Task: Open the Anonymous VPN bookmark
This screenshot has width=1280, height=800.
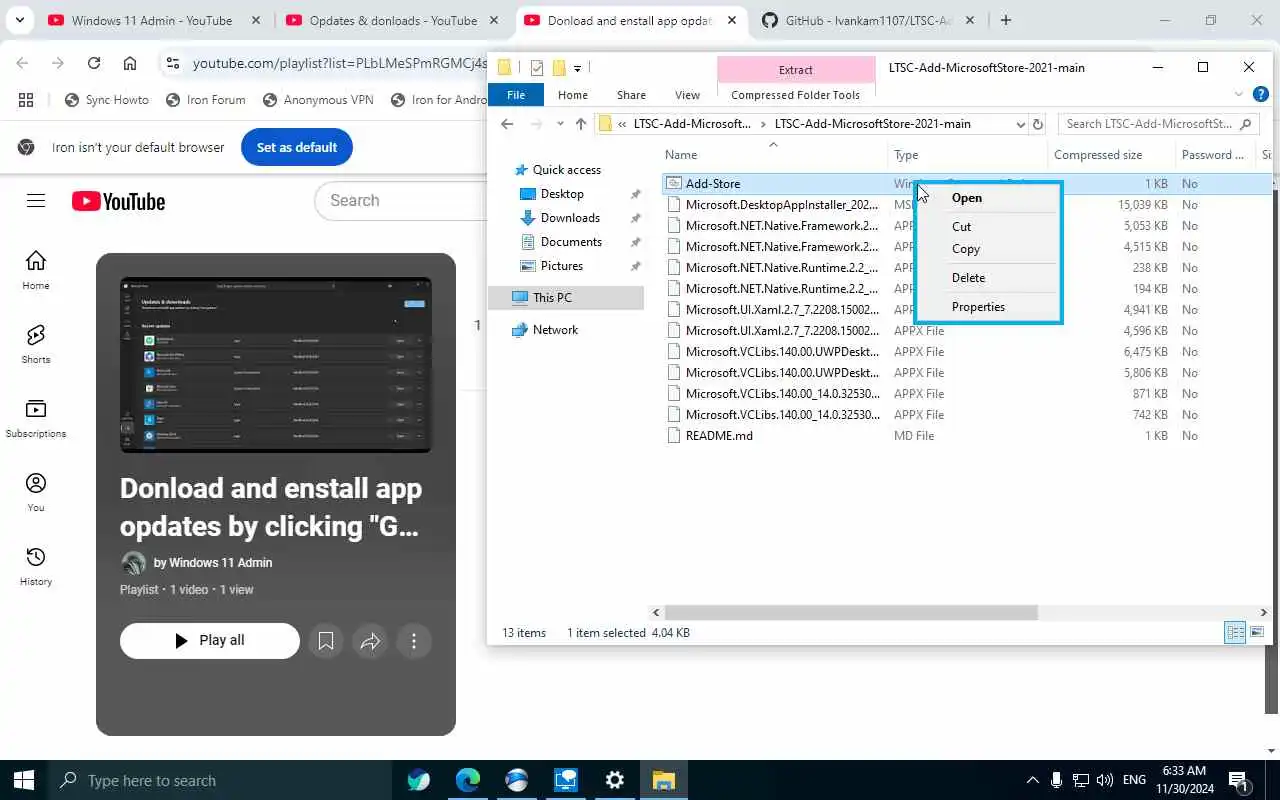Action: pos(318,99)
